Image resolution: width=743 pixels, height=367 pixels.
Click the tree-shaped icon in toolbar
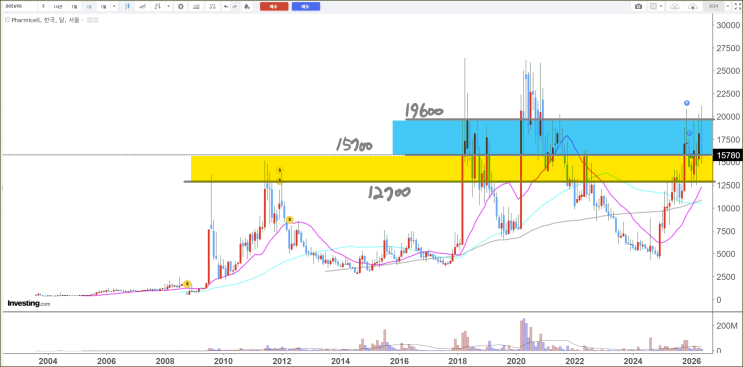[x=247, y=6]
